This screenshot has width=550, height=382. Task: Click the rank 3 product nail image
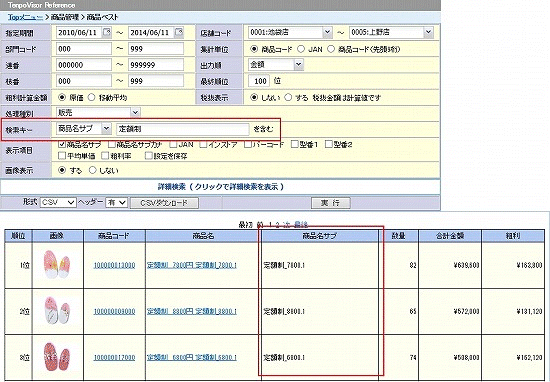[58, 357]
